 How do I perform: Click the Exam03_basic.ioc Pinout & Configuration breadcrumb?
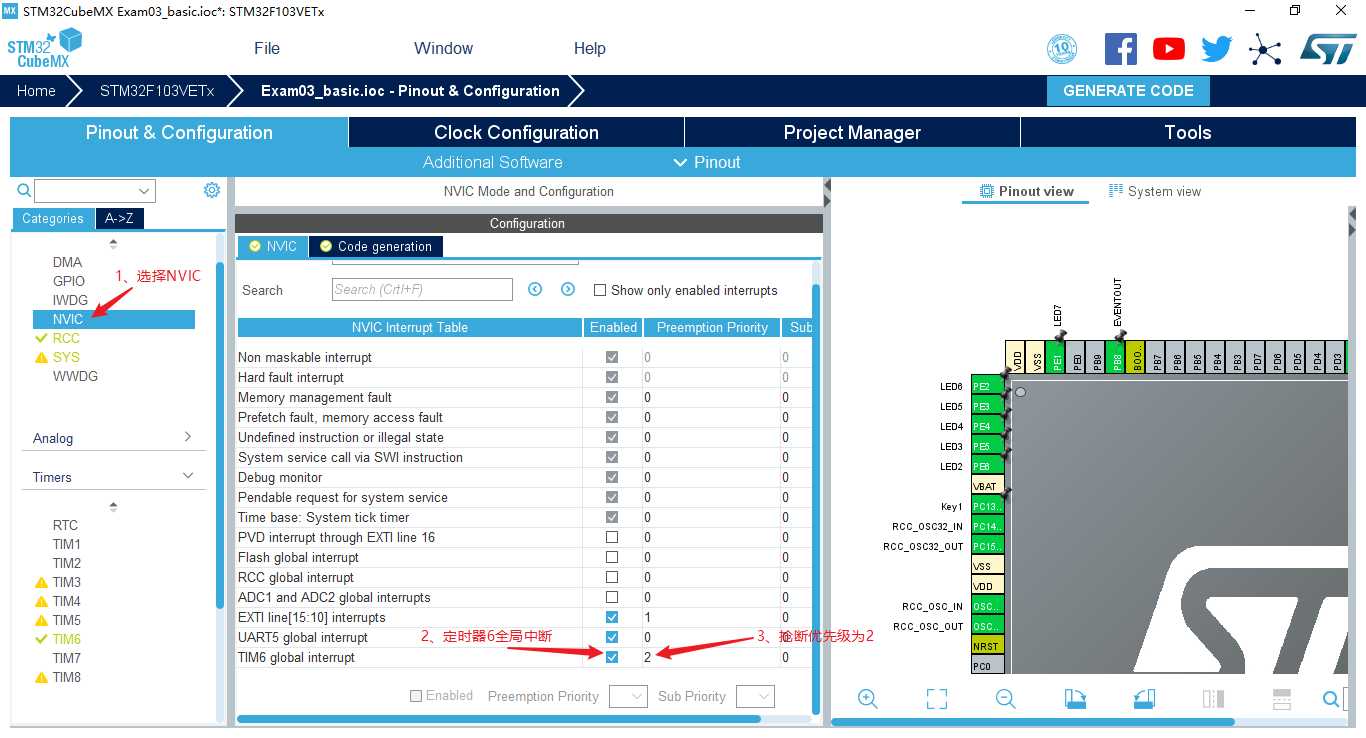click(410, 90)
